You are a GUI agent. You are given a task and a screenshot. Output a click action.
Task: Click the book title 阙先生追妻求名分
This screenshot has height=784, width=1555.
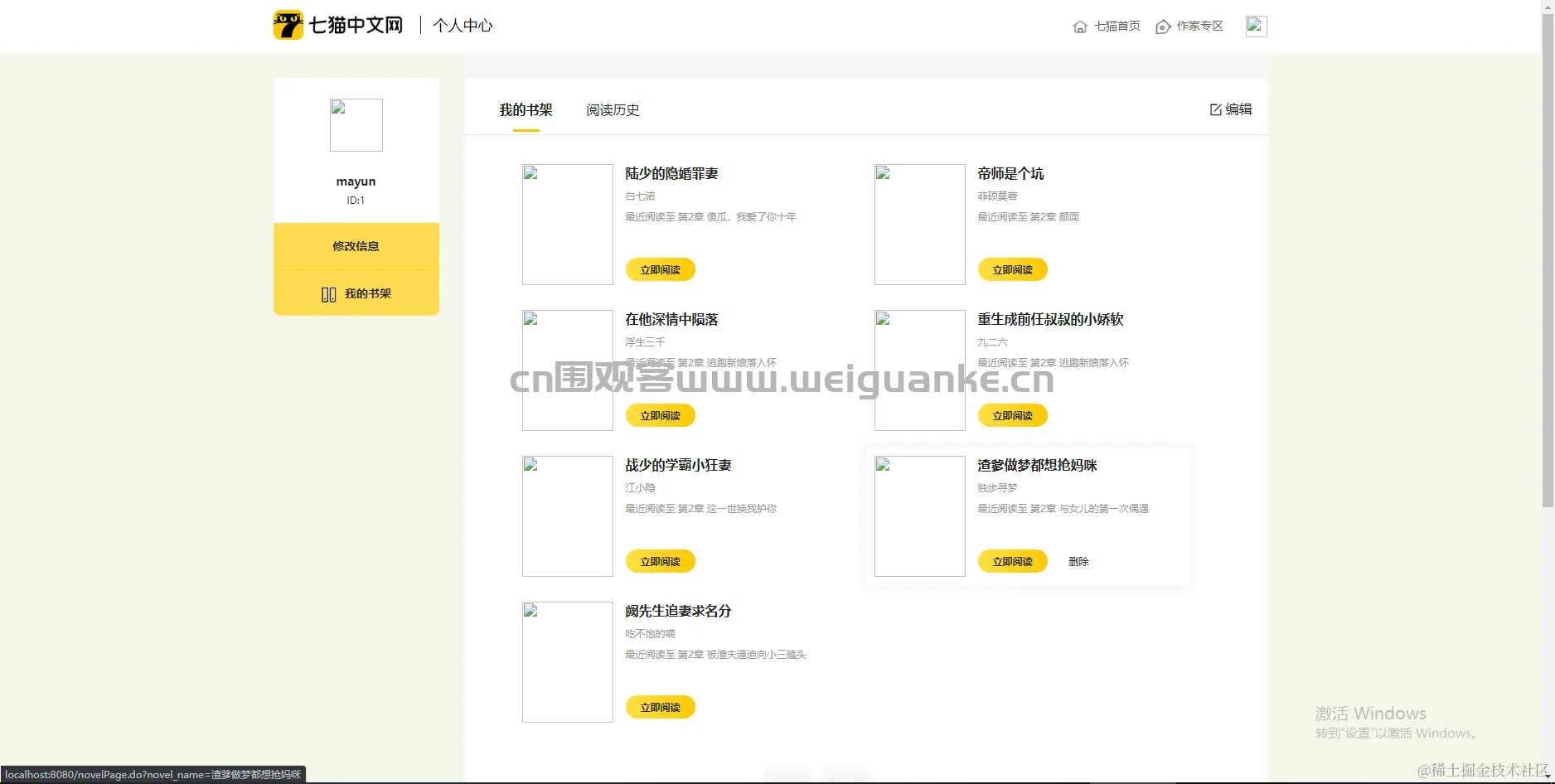click(678, 612)
